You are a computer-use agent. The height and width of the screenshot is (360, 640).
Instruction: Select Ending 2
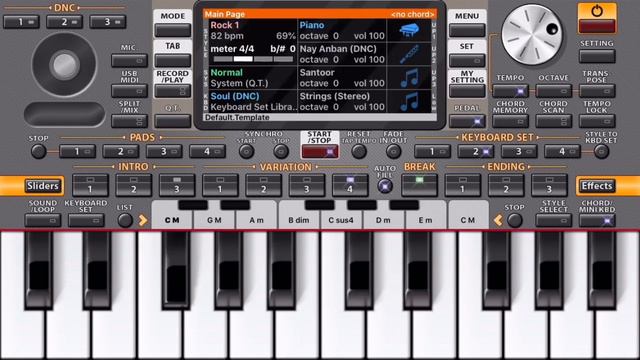506,185
